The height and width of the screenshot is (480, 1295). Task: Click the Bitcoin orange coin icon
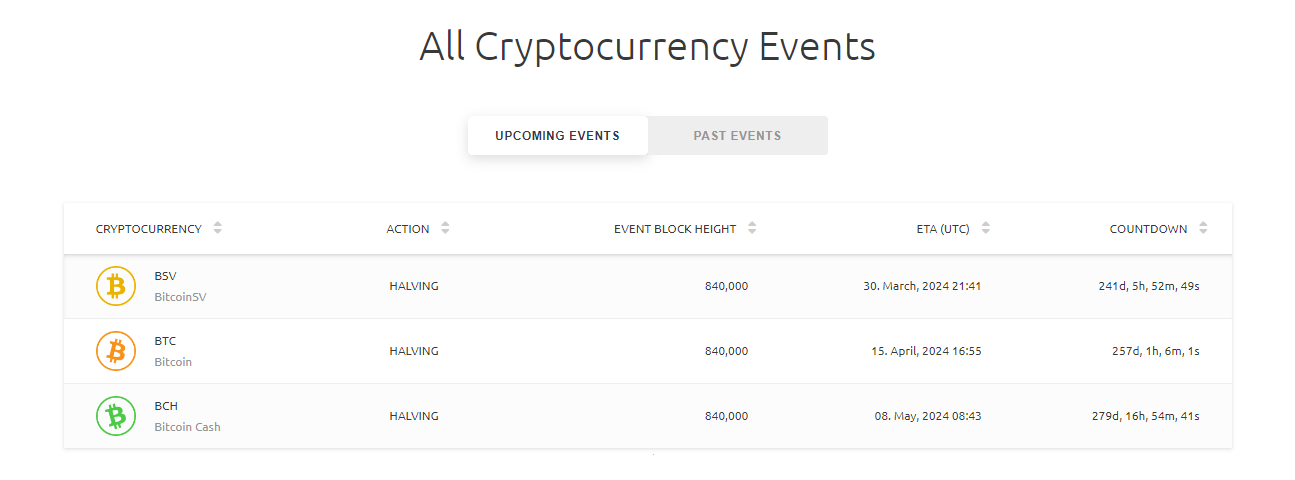click(115, 351)
